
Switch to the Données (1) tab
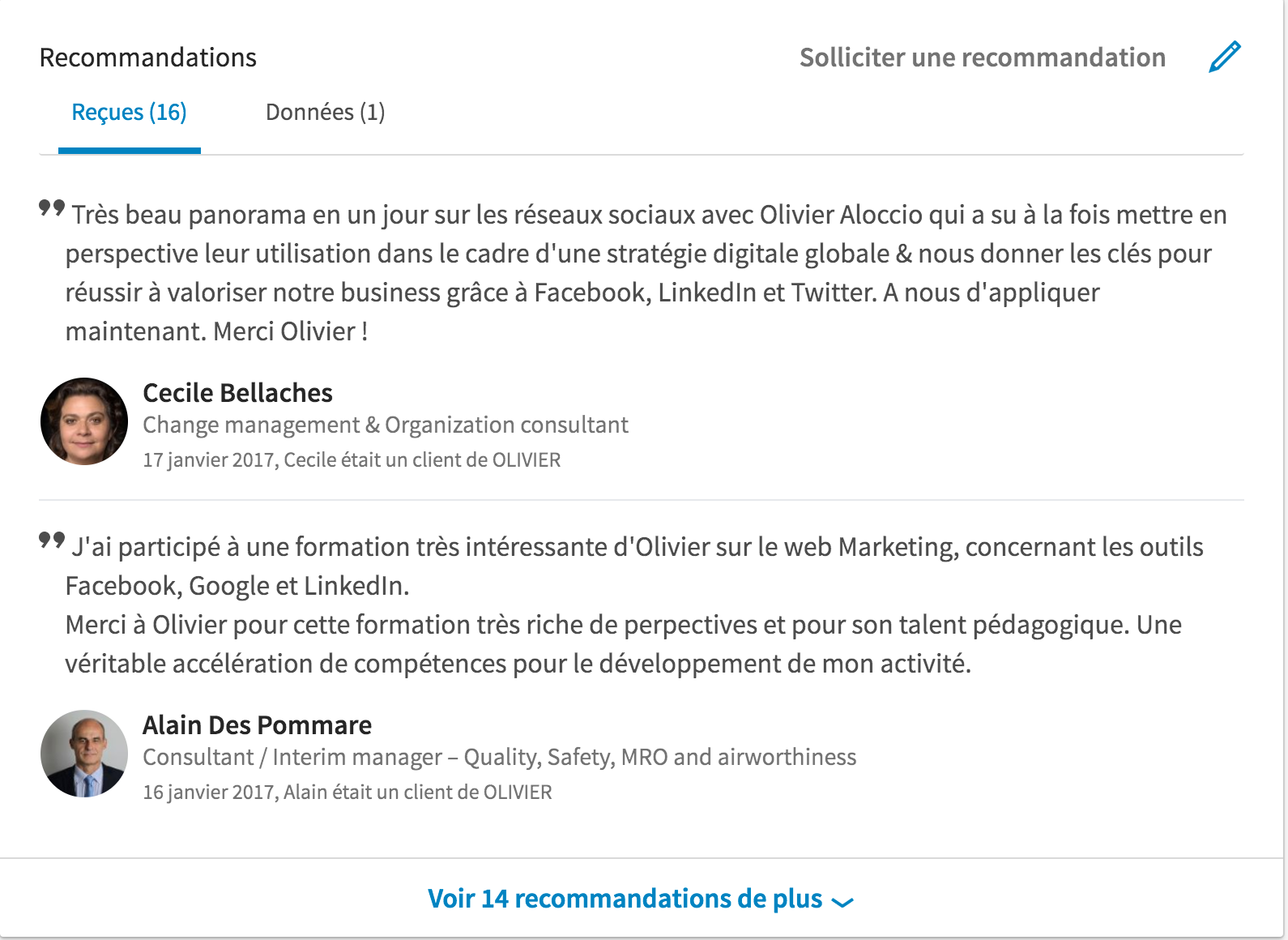point(325,112)
